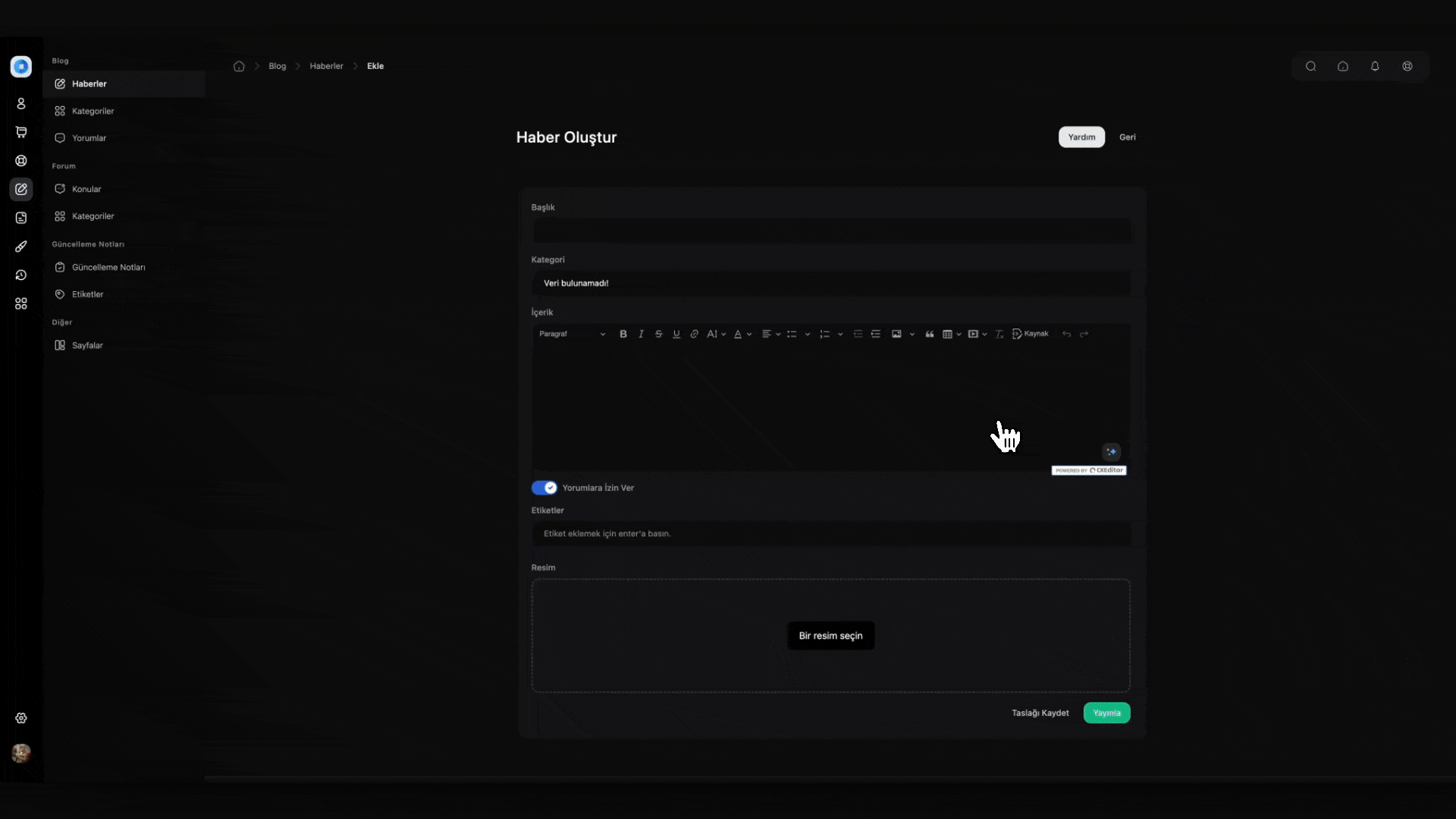Open the brush theme section in rail
This screenshot has width=1456, height=819.
pos(21,246)
